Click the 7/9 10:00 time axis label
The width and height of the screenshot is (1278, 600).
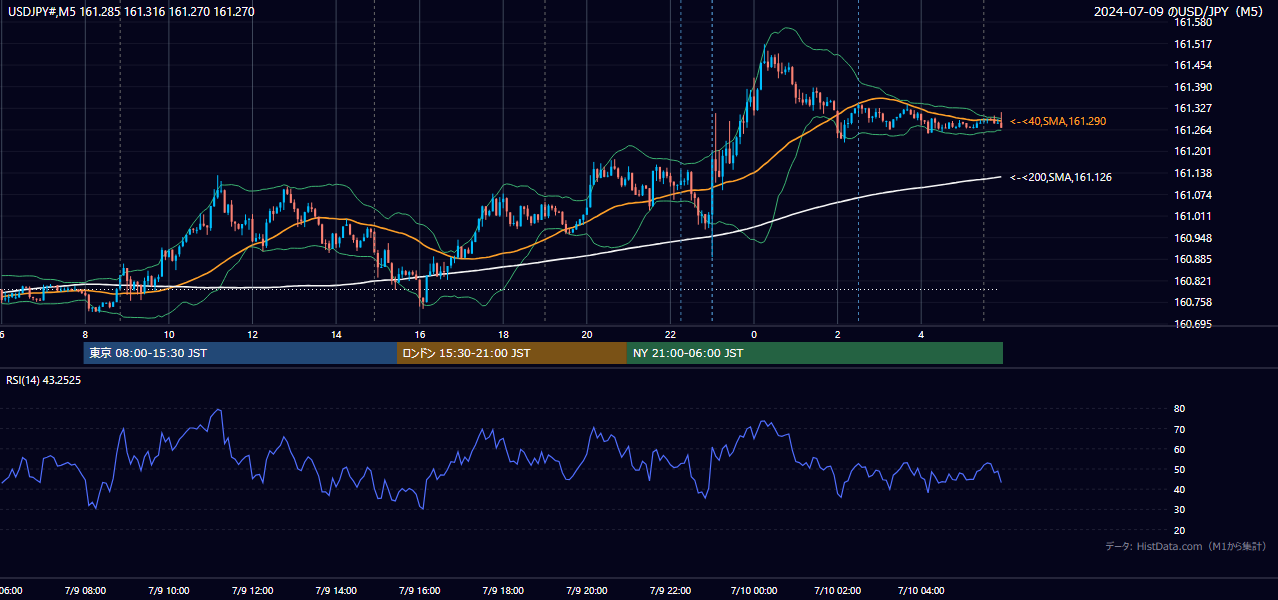click(x=169, y=591)
